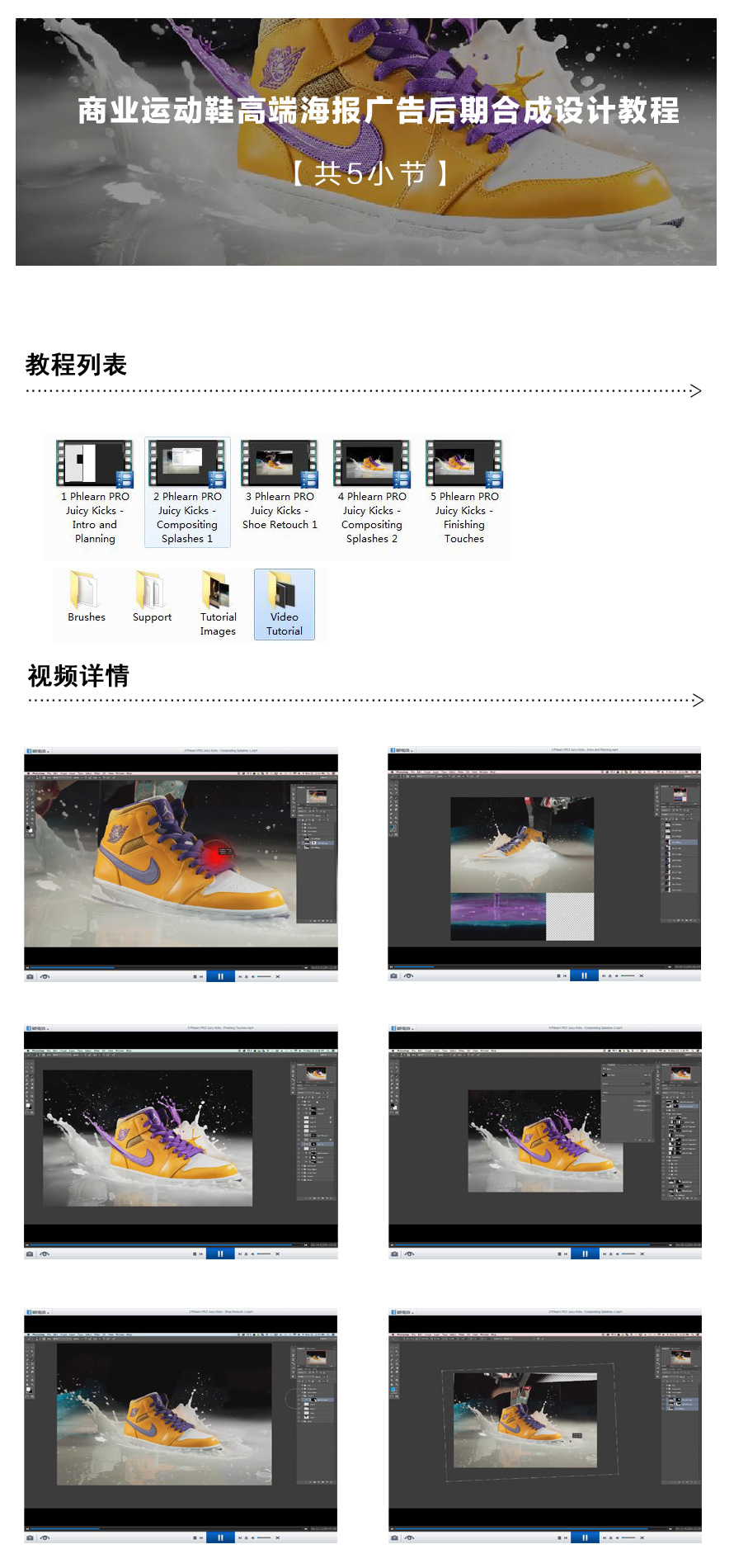The image size is (734, 1568).
Task: Open the player logo menu in the Intro and Planning player
Action: coord(402,750)
